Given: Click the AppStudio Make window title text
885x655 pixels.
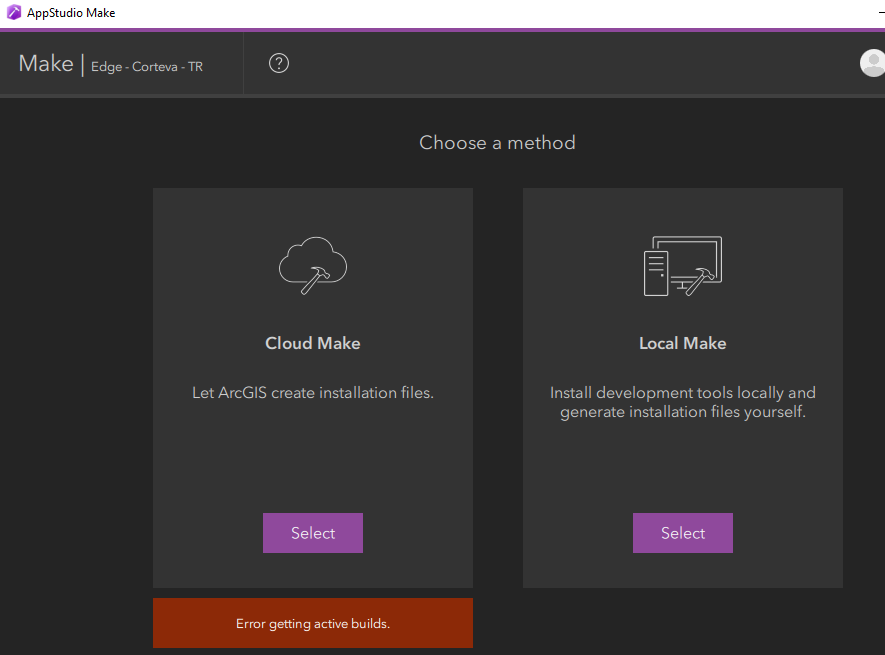Looking at the screenshot, I should pyautogui.click(x=71, y=13).
